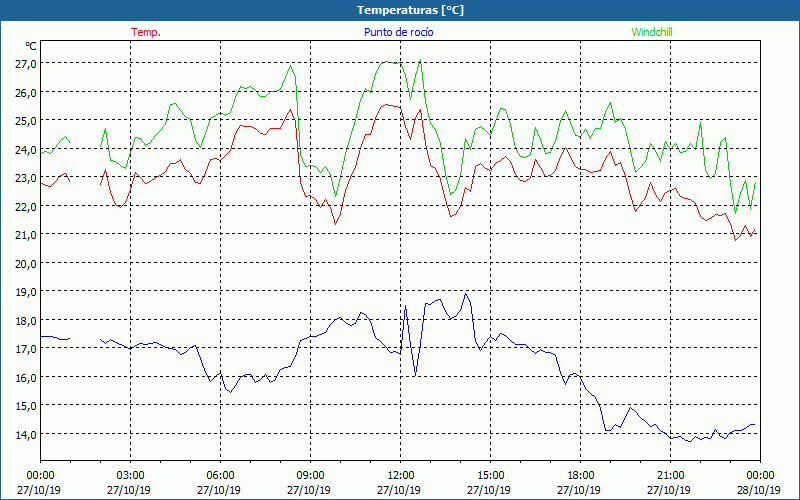Click the 06:00 time axis label
Viewport: 800px width, 500px height.
point(220,476)
